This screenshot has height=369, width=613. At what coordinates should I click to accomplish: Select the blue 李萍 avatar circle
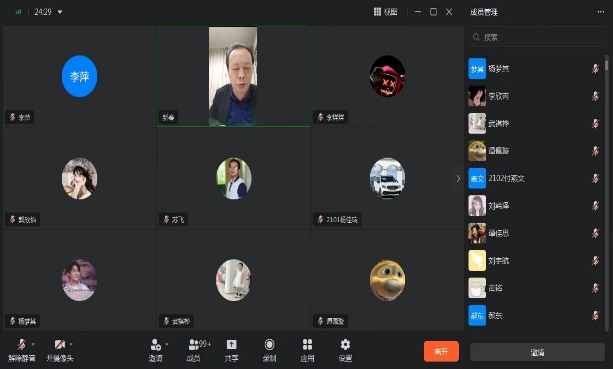point(79,76)
